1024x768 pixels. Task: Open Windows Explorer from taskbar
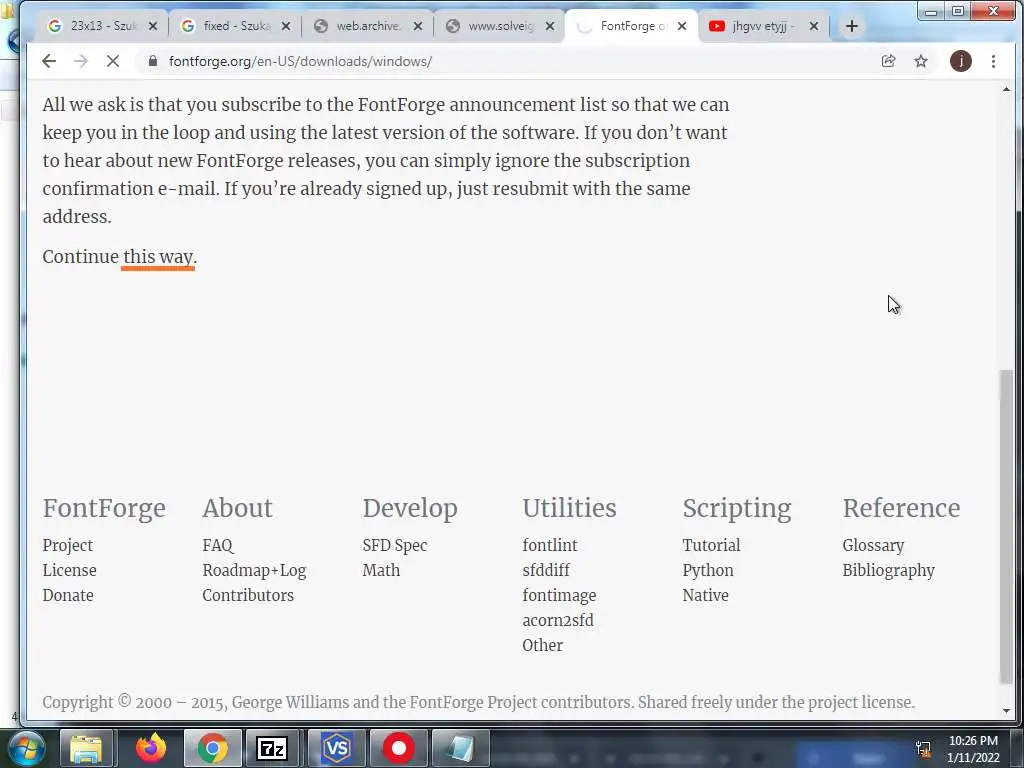click(x=86, y=748)
